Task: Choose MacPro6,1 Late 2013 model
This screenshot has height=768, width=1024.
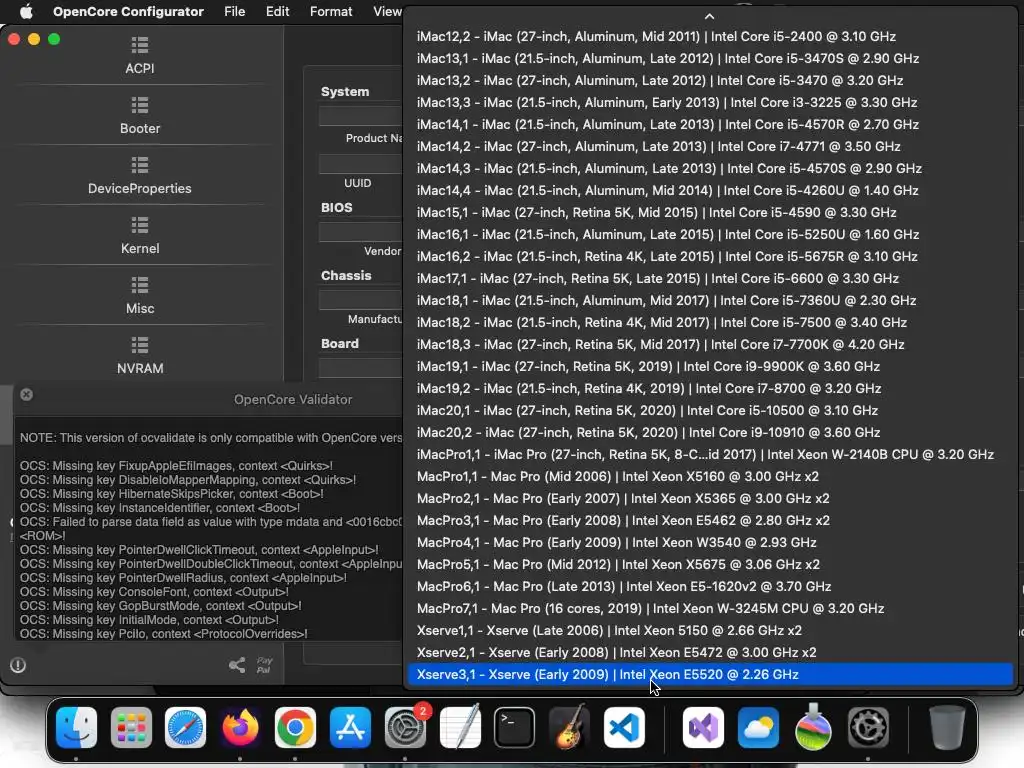Action: coord(710,586)
